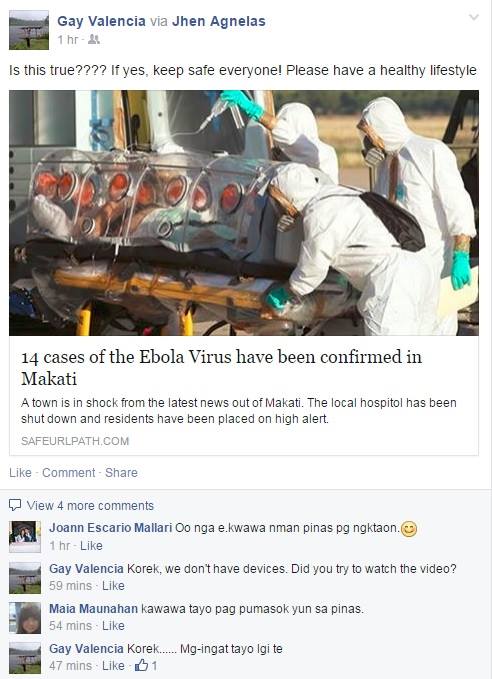This screenshot has height=679, width=492.
Task: Open the Ebola Virus Makati article headline
Action: tap(221, 368)
